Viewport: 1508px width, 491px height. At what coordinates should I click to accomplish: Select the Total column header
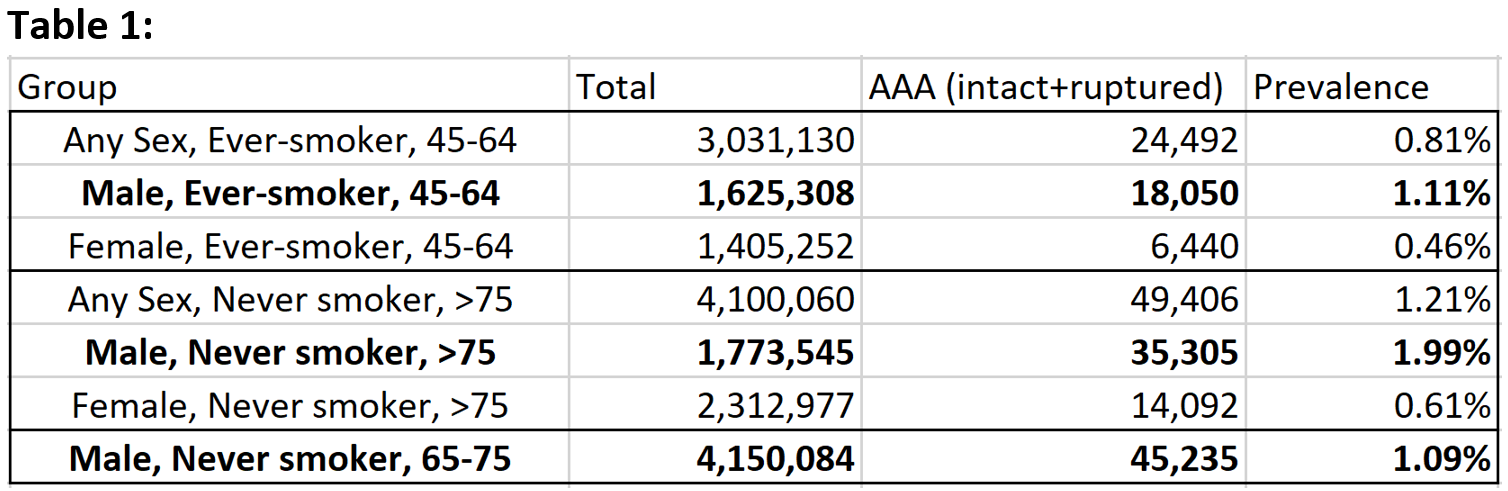click(716, 87)
